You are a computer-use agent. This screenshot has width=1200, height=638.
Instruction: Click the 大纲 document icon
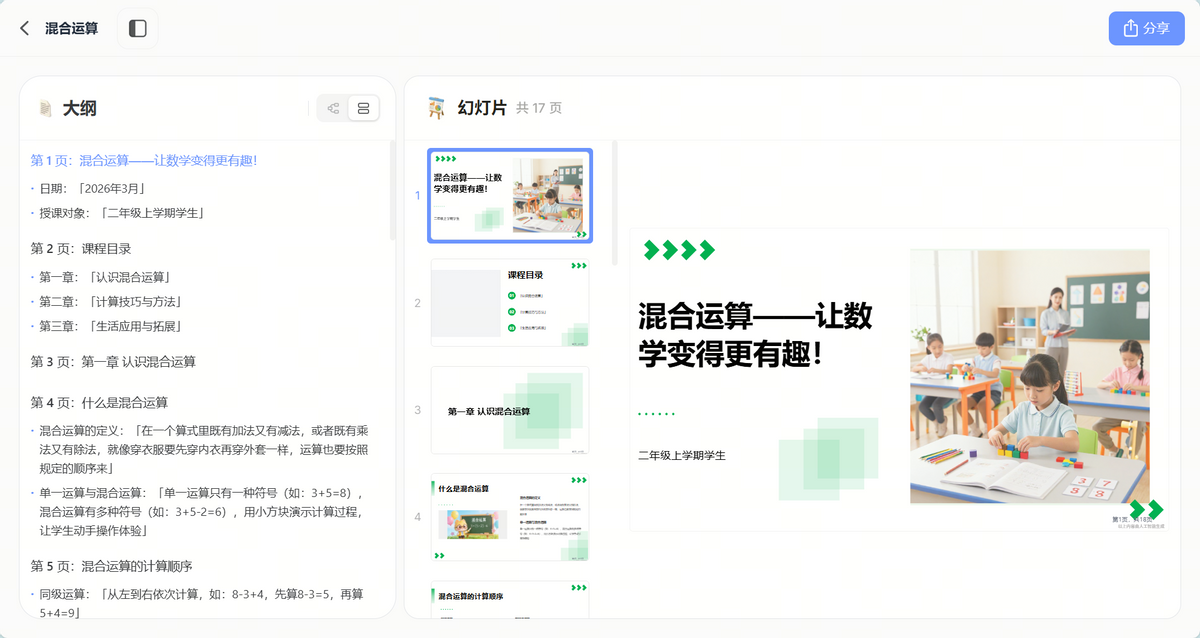click(45, 108)
